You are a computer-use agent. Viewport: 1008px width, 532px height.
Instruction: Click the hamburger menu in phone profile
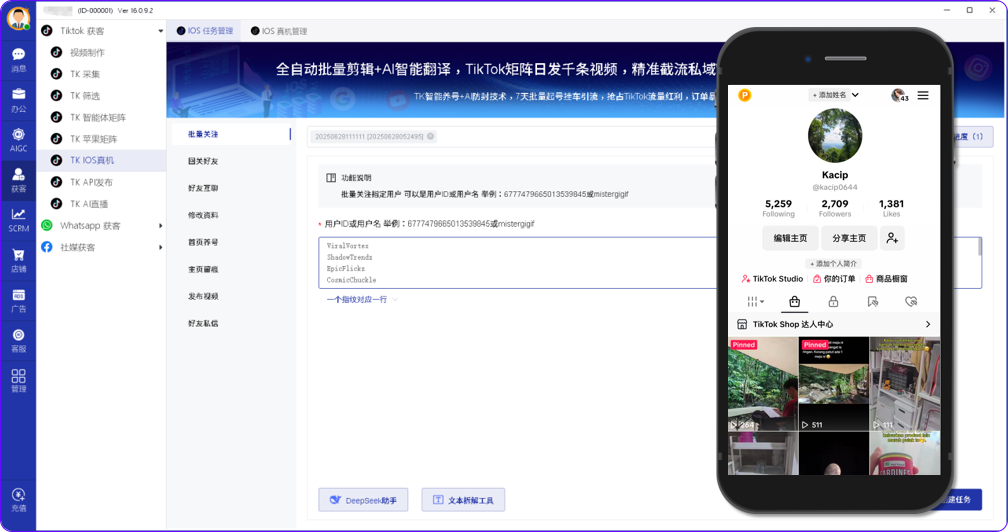[922, 95]
